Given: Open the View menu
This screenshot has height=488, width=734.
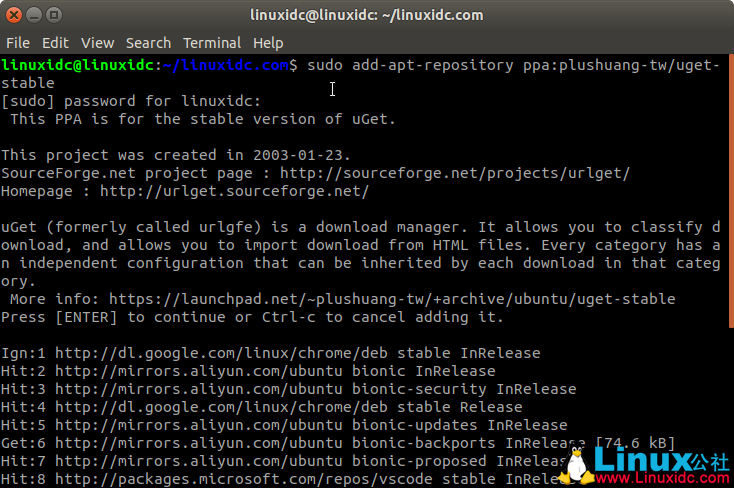Looking at the screenshot, I should (97, 43).
